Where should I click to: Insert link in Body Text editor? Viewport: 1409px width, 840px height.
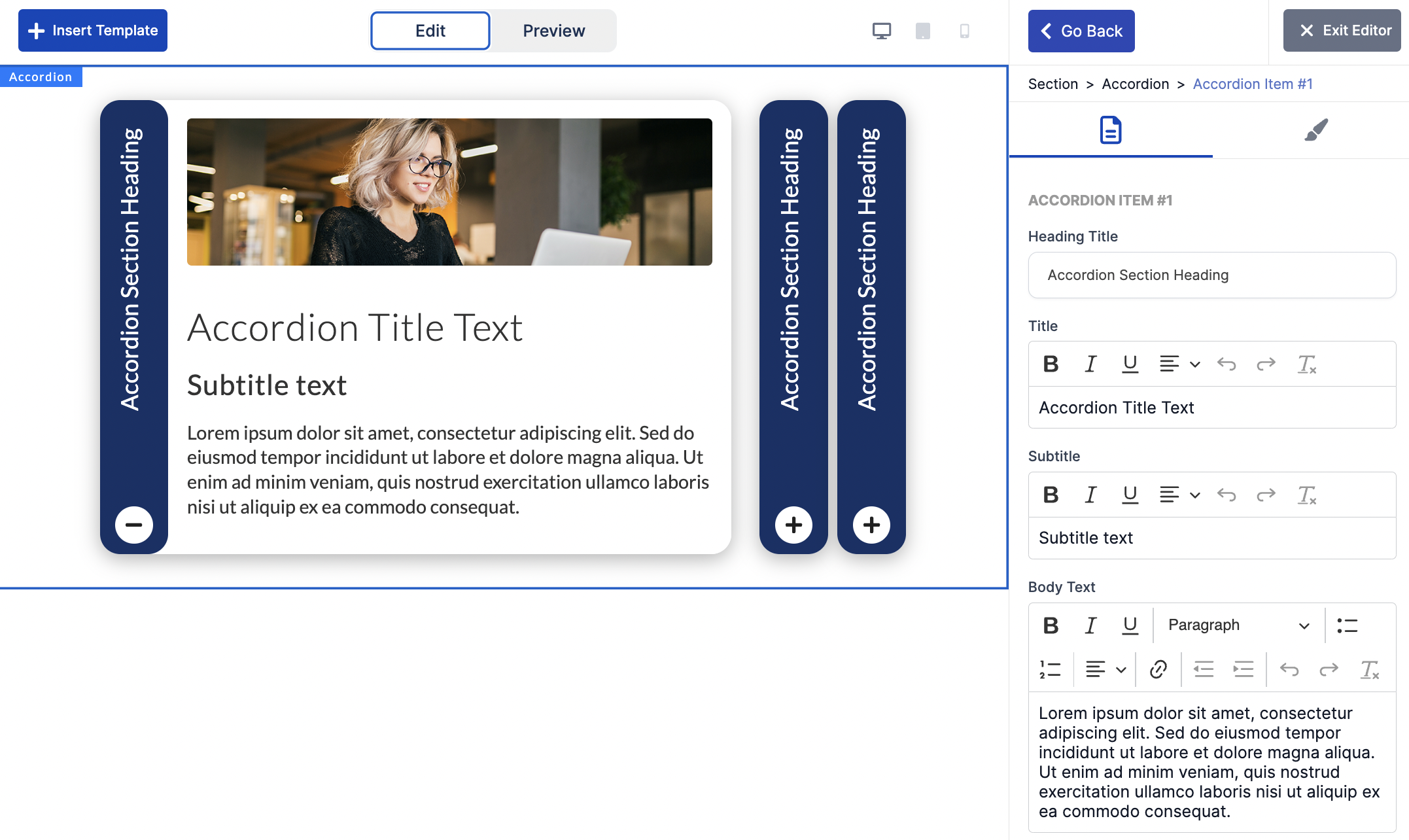[x=1158, y=669]
